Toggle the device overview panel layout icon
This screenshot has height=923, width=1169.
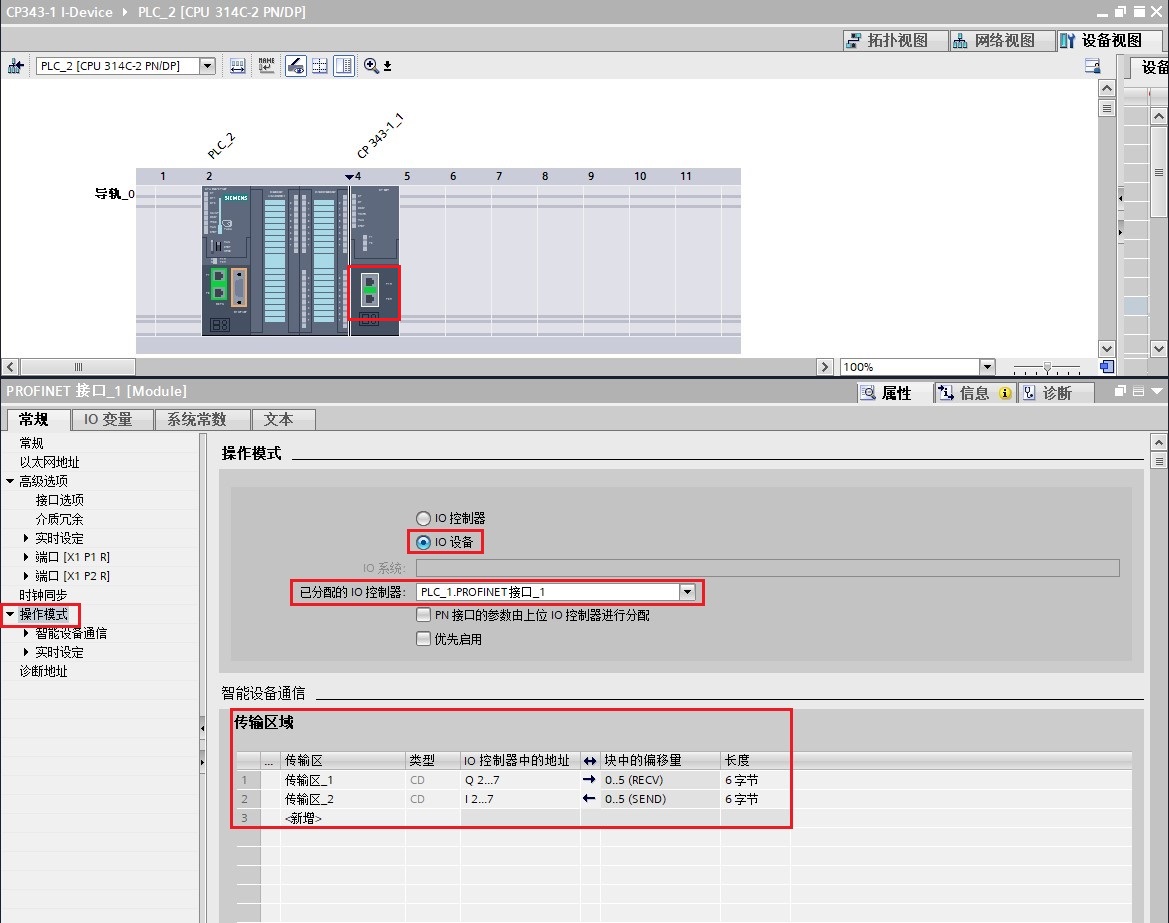point(344,66)
